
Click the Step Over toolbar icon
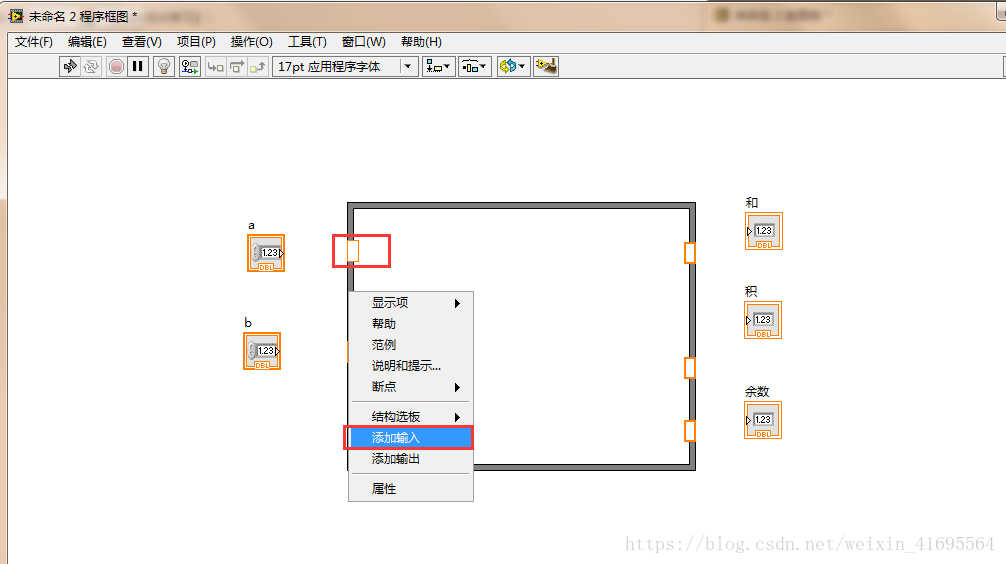coord(237,66)
